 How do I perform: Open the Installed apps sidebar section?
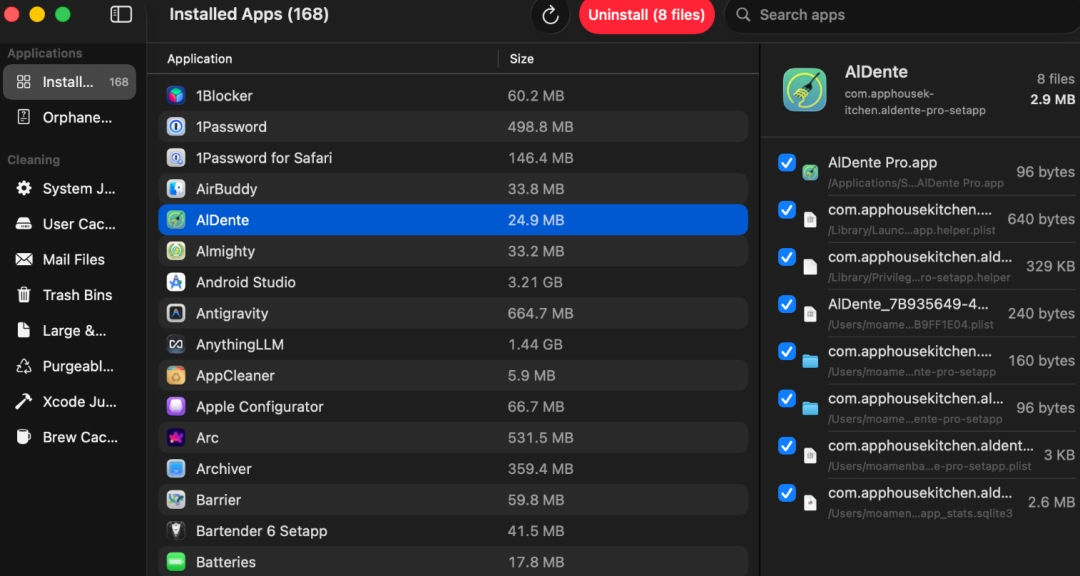click(70, 82)
